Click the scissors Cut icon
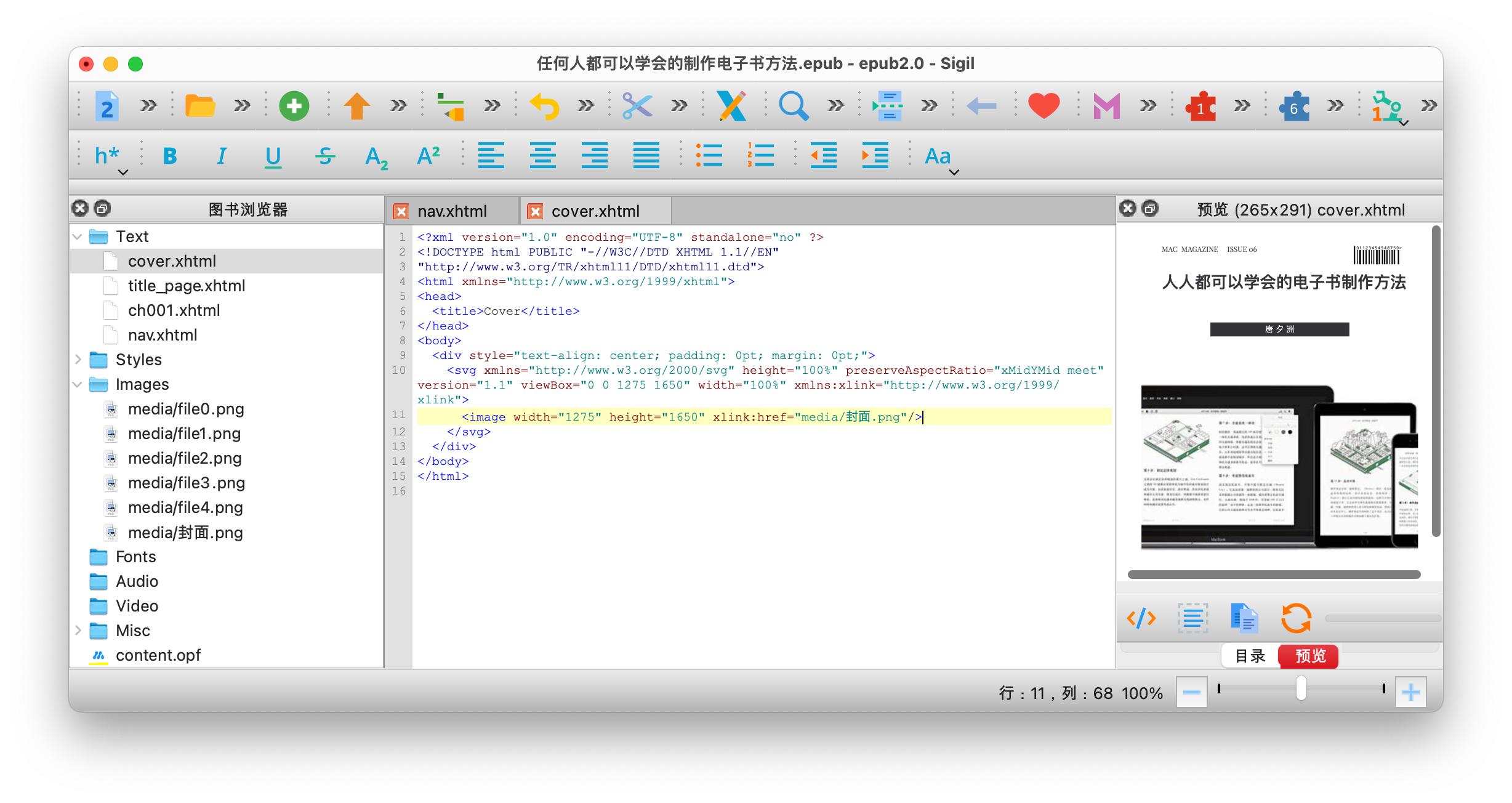Screen dimensions: 1512x803 pos(637,106)
